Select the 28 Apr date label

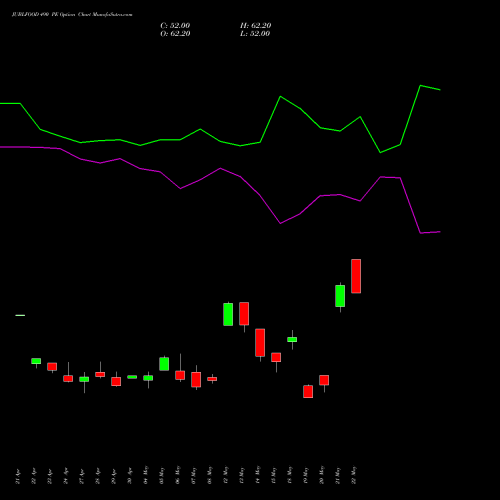pyautogui.click(x=98, y=477)
